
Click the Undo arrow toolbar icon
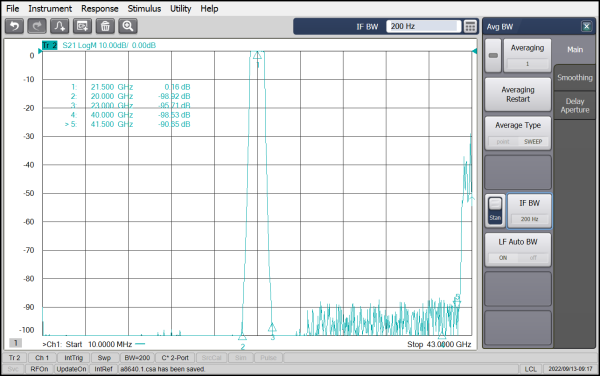pos(15,26)
